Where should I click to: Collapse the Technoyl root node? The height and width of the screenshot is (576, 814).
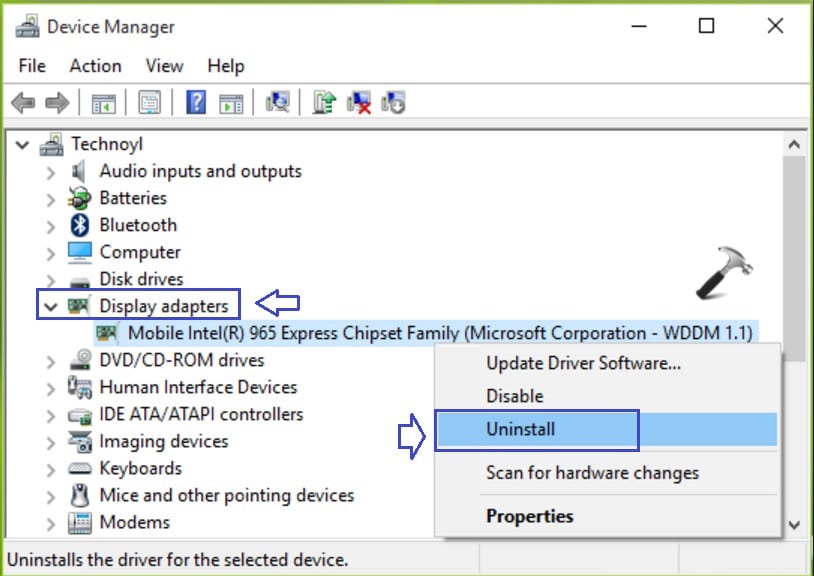[x=22, y=145]
